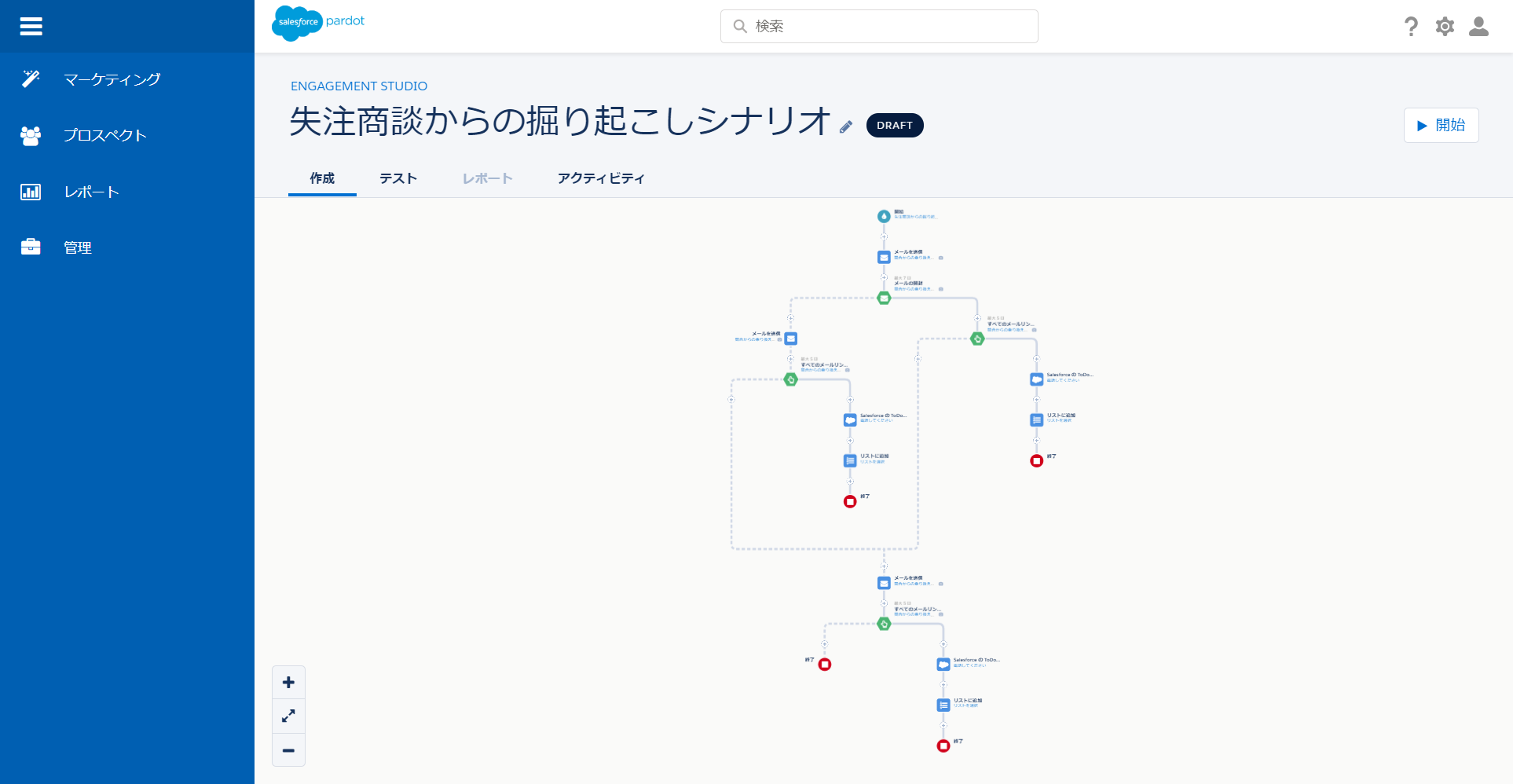Select Salesforce ToDo step on rightmost branch
This screenshot has width=1513, height=784.
(x=1037, y=379)
